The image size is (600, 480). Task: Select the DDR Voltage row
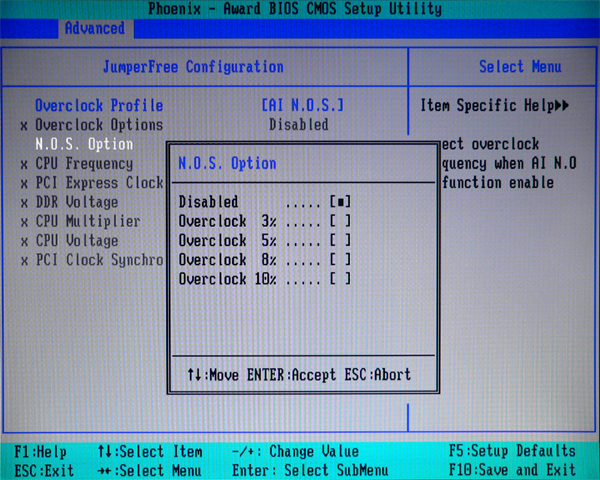tap(77, 202)
